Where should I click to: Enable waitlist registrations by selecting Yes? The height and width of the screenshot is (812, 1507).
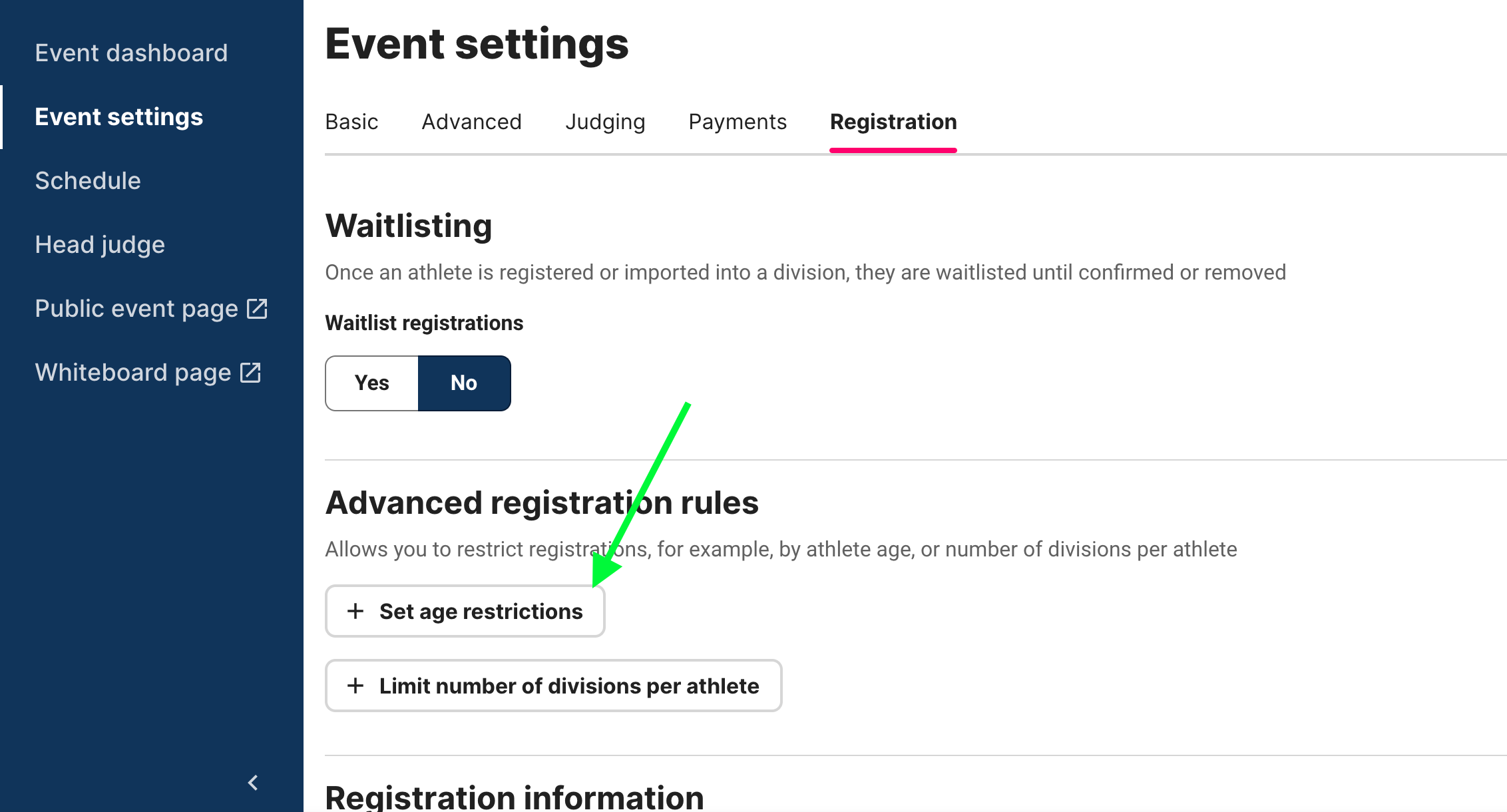pos(371,383)
